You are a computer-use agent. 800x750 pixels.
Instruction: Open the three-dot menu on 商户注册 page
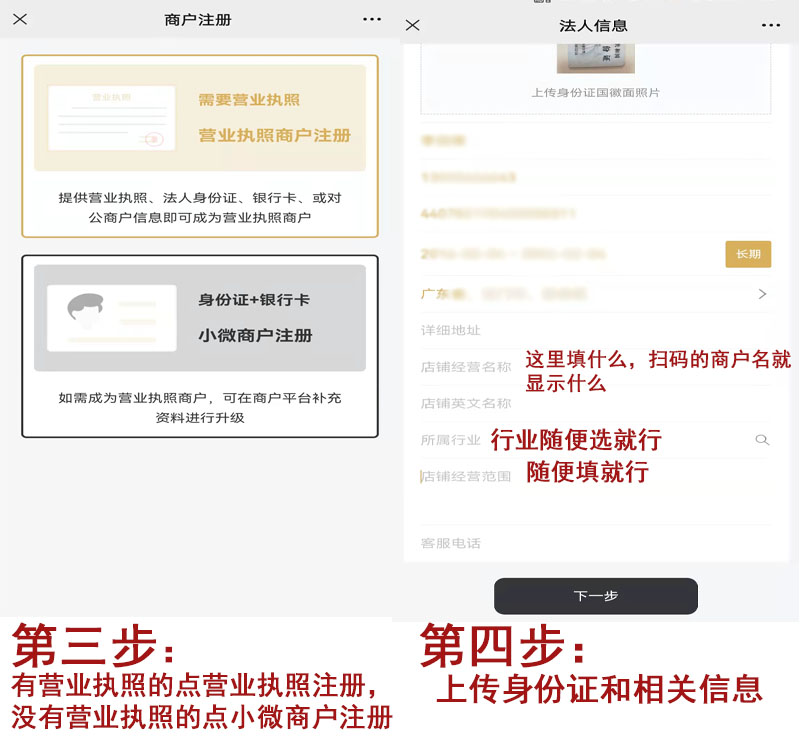371,19
